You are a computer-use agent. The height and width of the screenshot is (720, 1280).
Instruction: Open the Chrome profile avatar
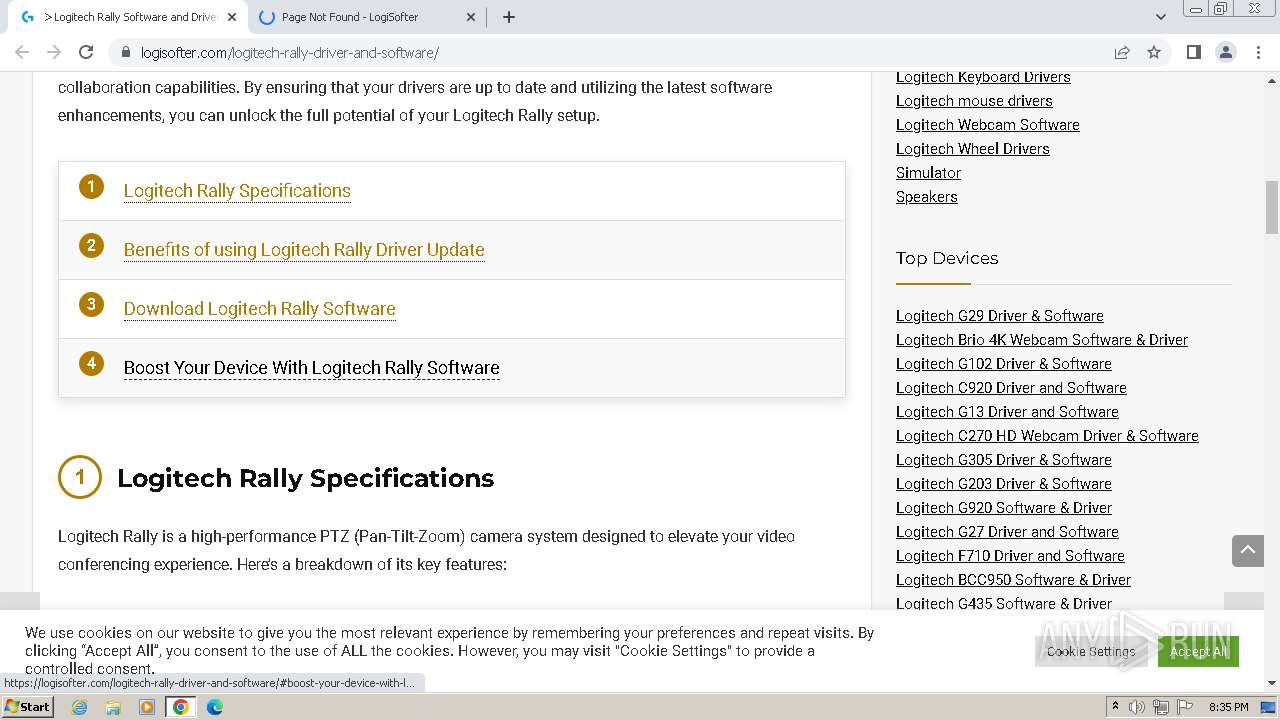(x=1225, y=52)
